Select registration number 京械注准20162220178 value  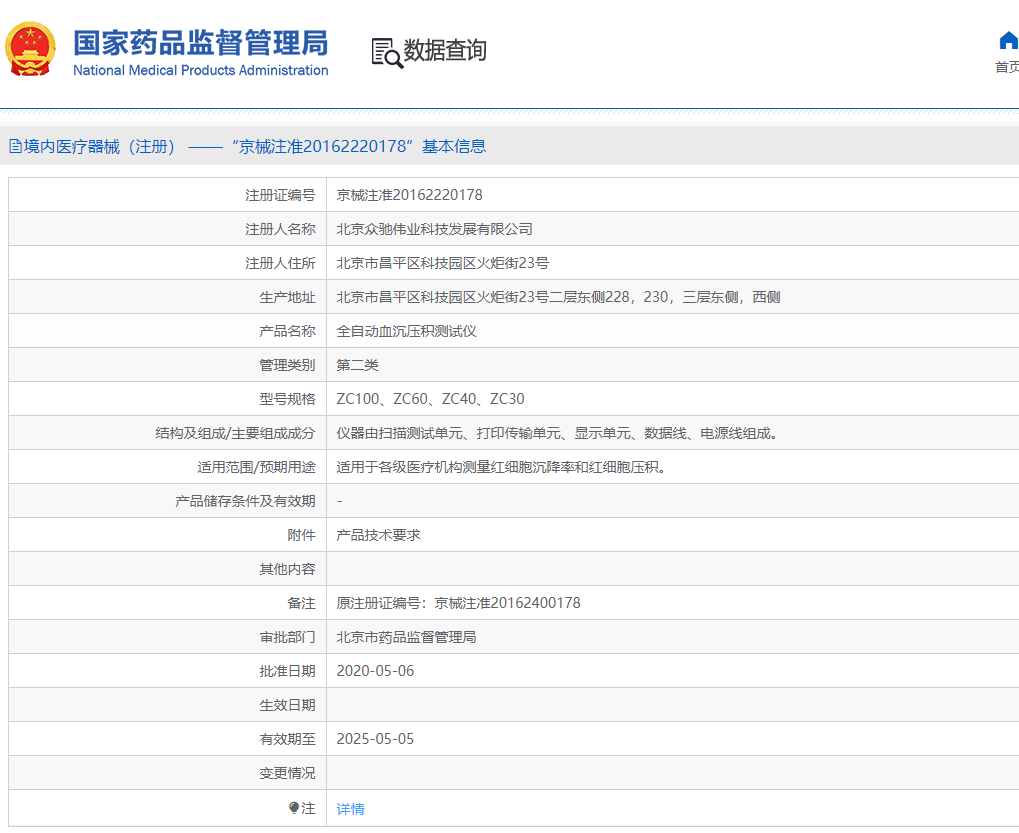pyautogui.click(x=409, y=195)
